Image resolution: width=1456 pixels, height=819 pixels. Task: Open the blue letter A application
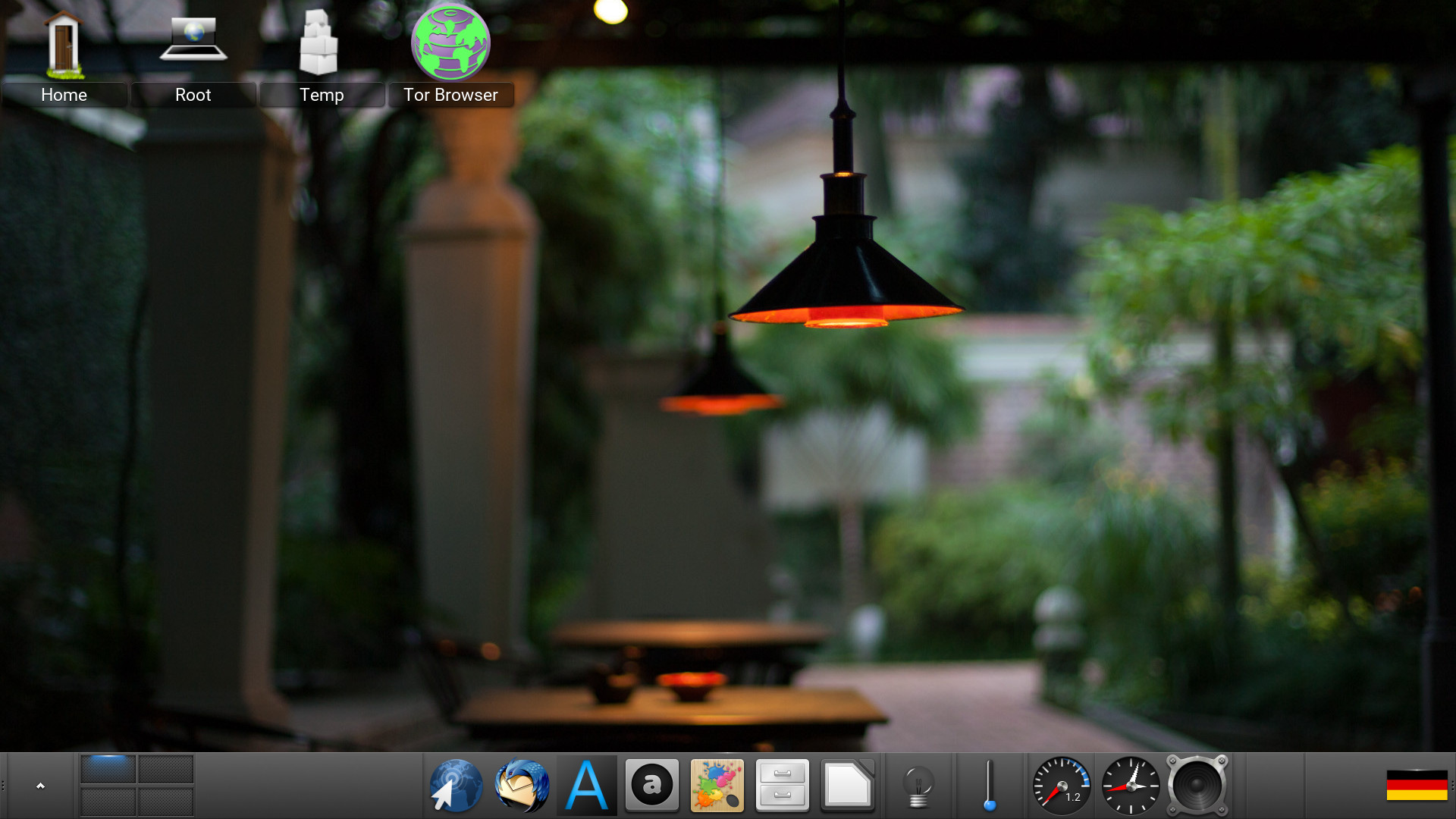587,786
